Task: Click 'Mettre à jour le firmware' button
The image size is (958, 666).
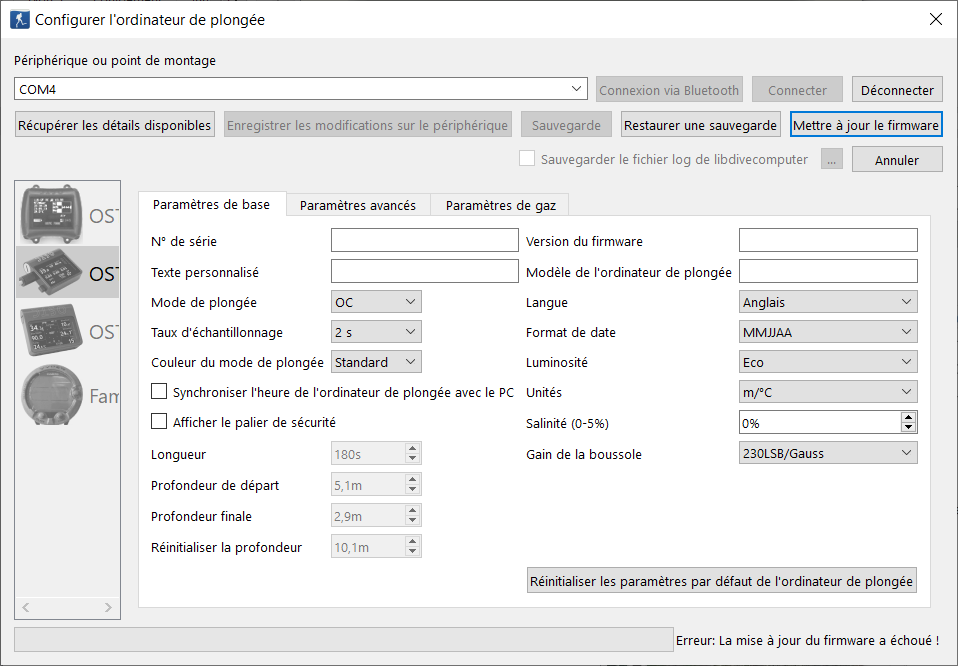Action: tap(866, 125)
